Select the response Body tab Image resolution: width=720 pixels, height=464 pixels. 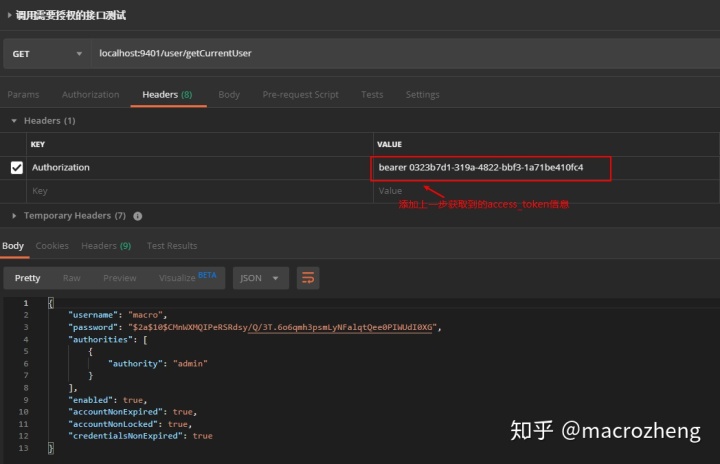coord(13,246)
